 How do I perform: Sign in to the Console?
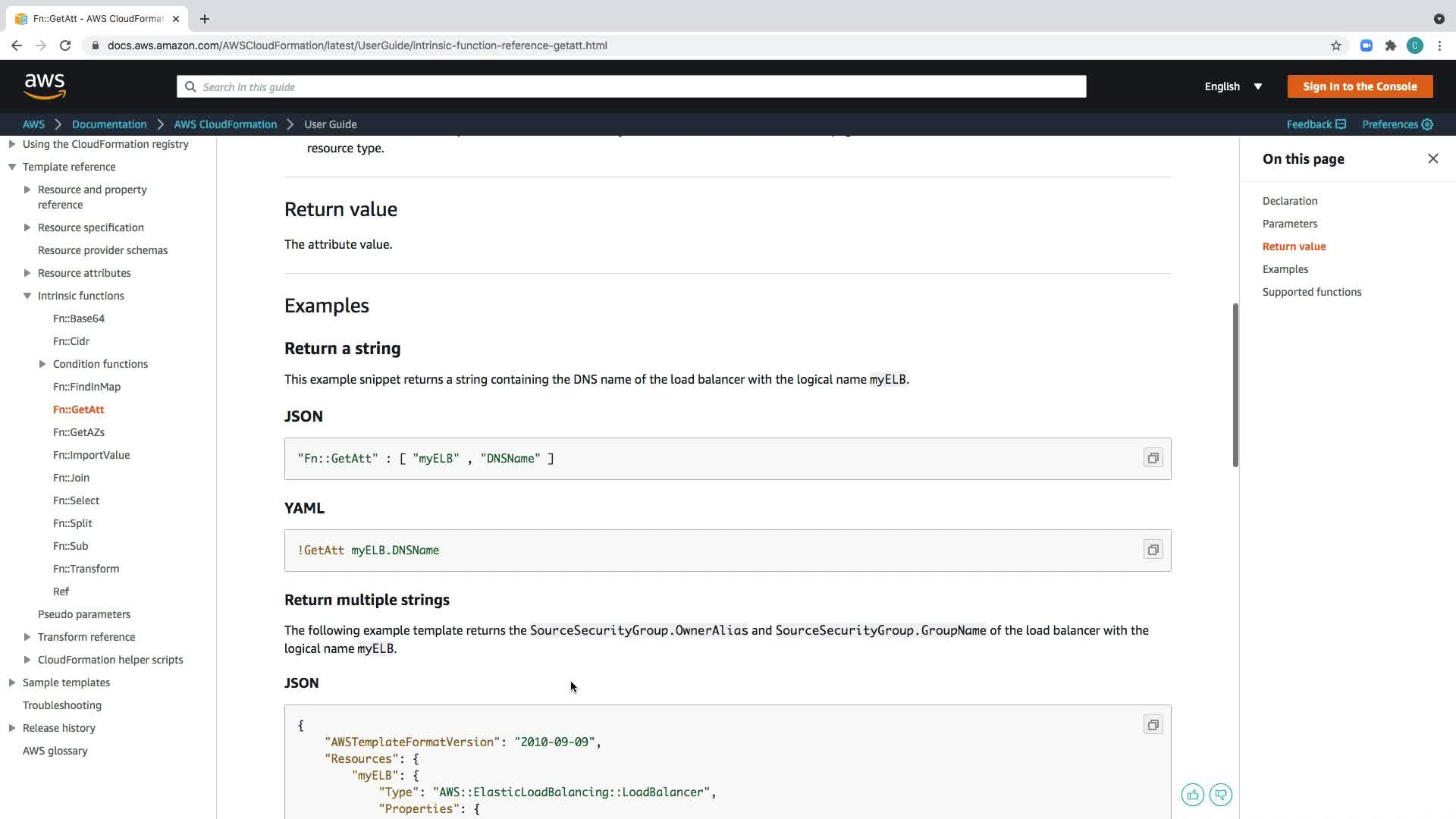(1359, 86)
